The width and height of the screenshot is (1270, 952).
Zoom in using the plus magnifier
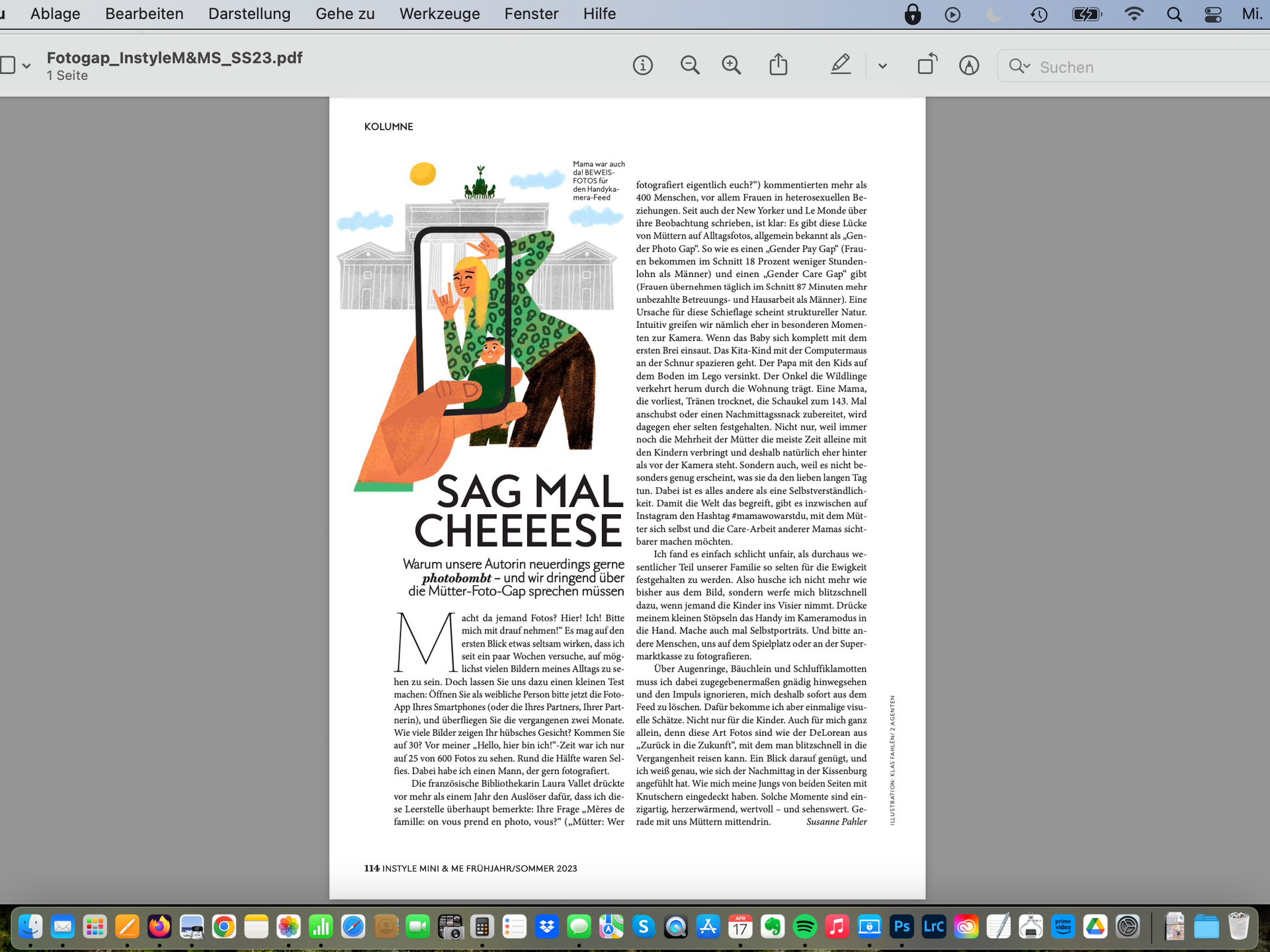pos(731,65)
